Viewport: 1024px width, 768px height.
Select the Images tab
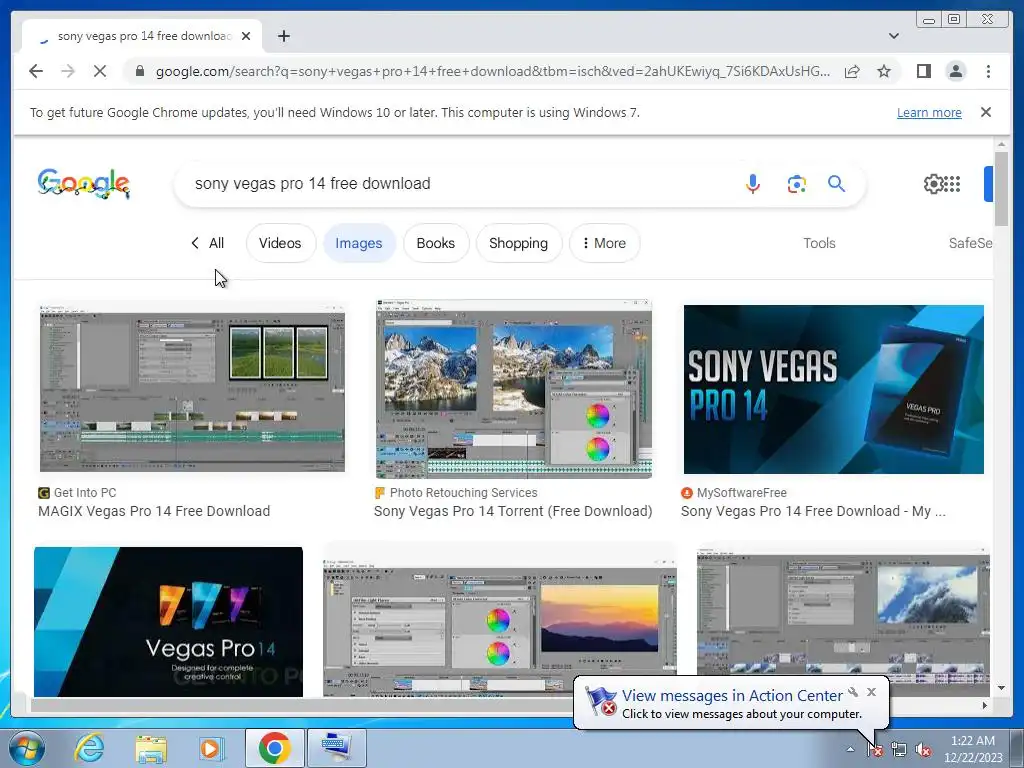point(359,243)
